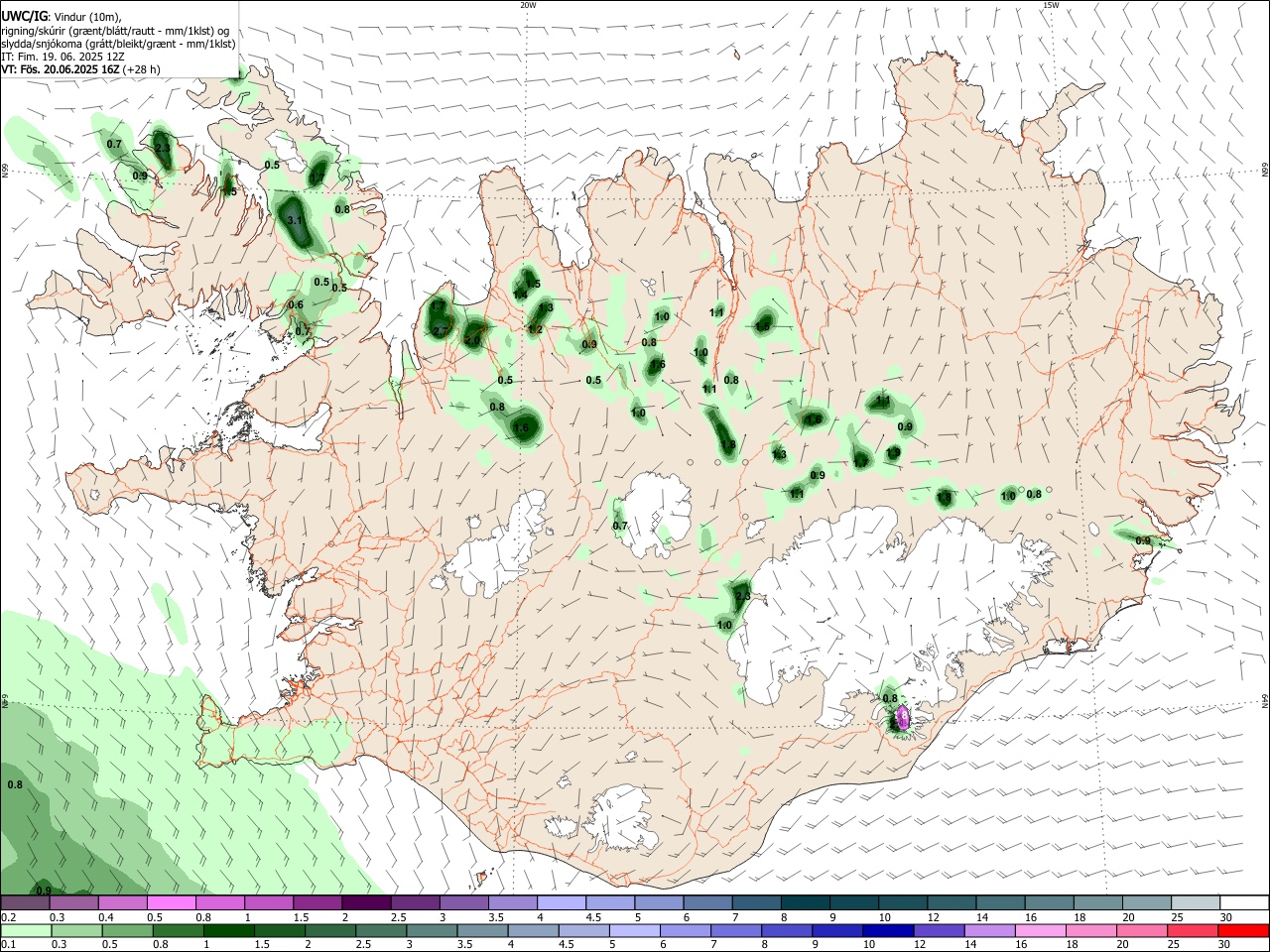
Task: Select deep blue bottom swatch between 10 and 12
Action: (x=888, y=930)
